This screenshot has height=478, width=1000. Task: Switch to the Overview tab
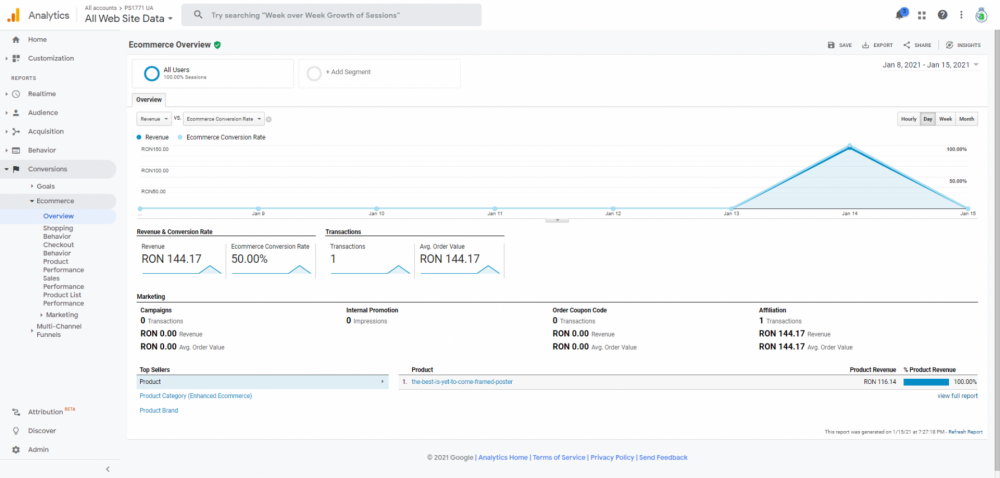click(x=149, y=100)
